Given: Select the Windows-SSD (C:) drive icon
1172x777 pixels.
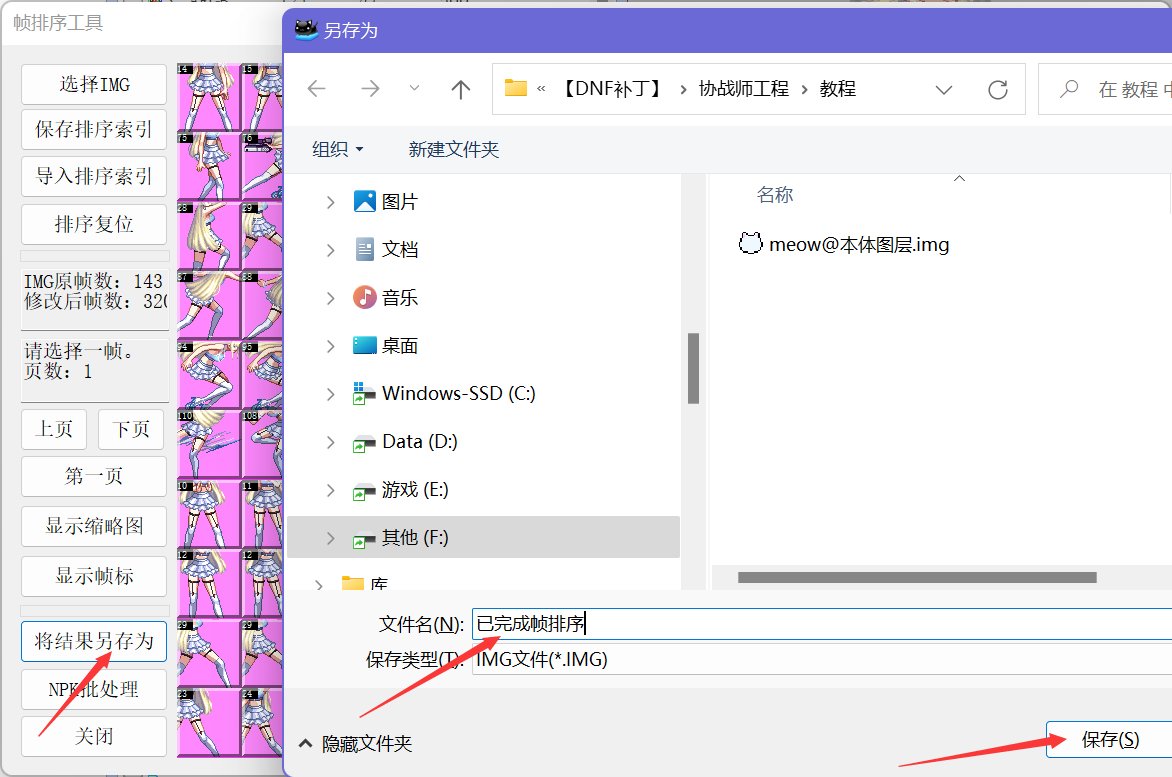Looking at the screenshot, I should (363, 393).
